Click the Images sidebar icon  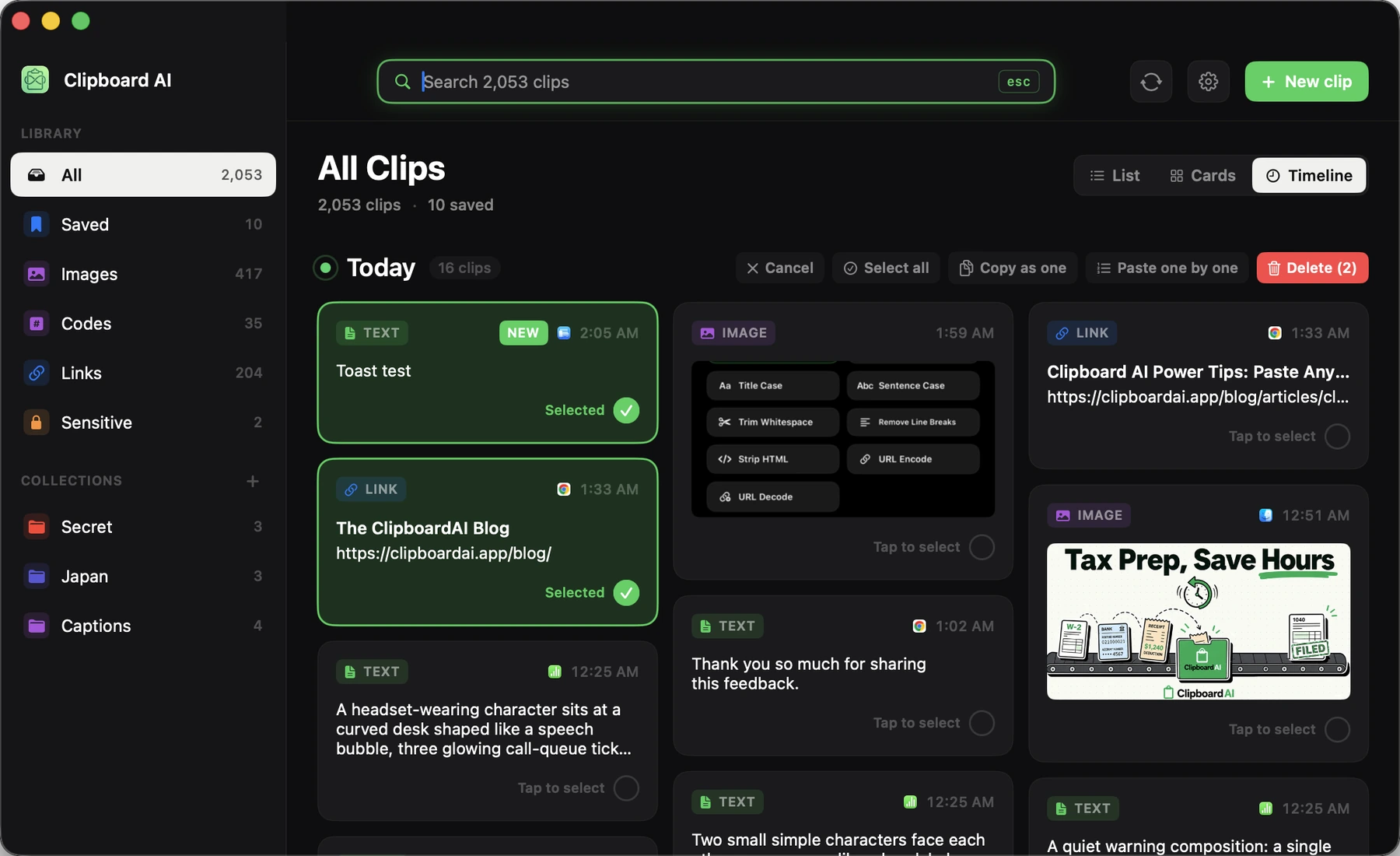pyautogui.click(x=36, y=274)
